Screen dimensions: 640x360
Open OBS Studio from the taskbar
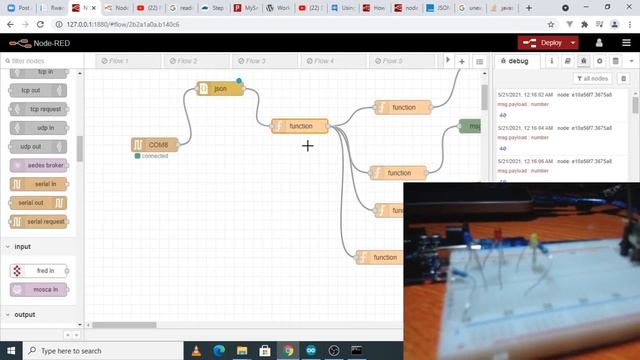tap(334, 351)
